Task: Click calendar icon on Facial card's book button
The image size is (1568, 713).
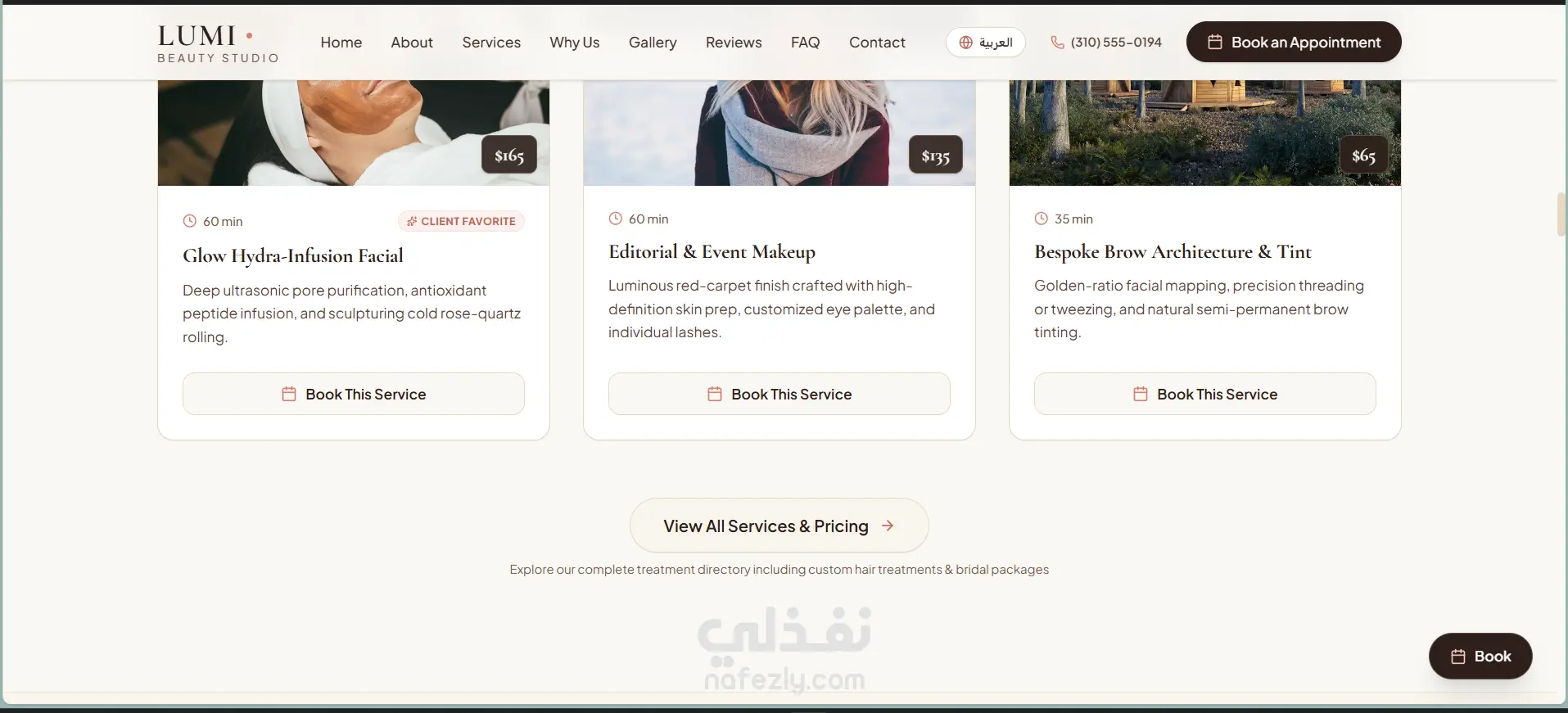Action: pyautogui.click(x=289, y=394)
